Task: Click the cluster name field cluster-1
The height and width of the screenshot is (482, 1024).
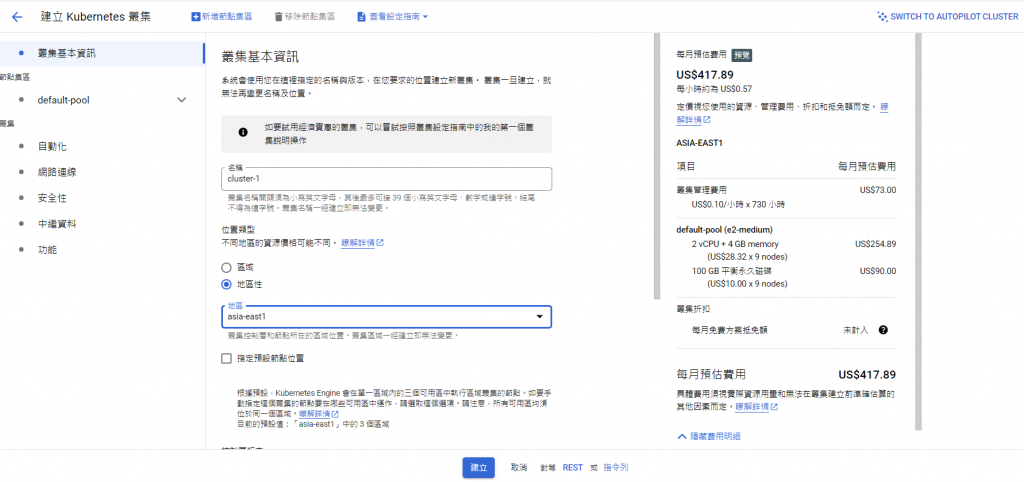Action: tap(387, 178)
